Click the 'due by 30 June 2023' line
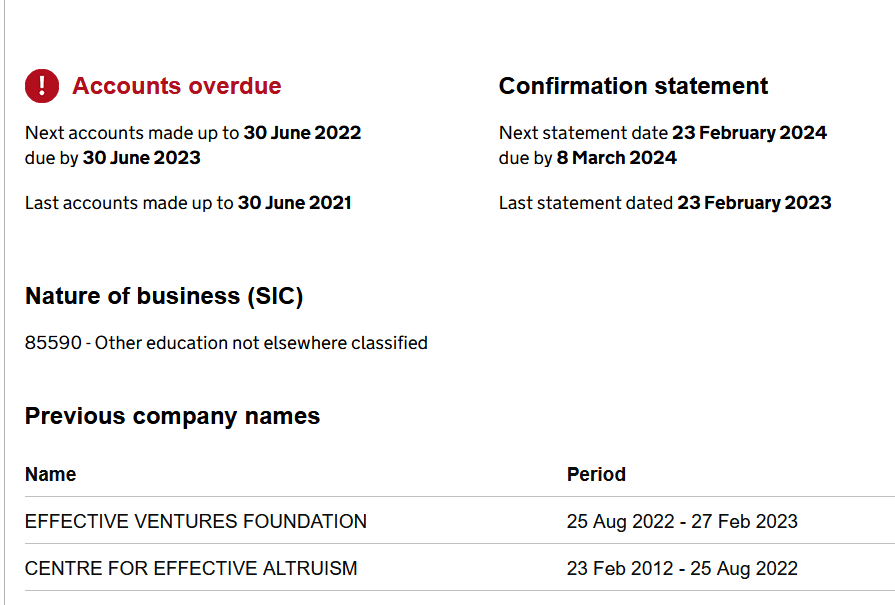Image resolution: width=895 pixels, height=605 pixels. coord(113,158)
